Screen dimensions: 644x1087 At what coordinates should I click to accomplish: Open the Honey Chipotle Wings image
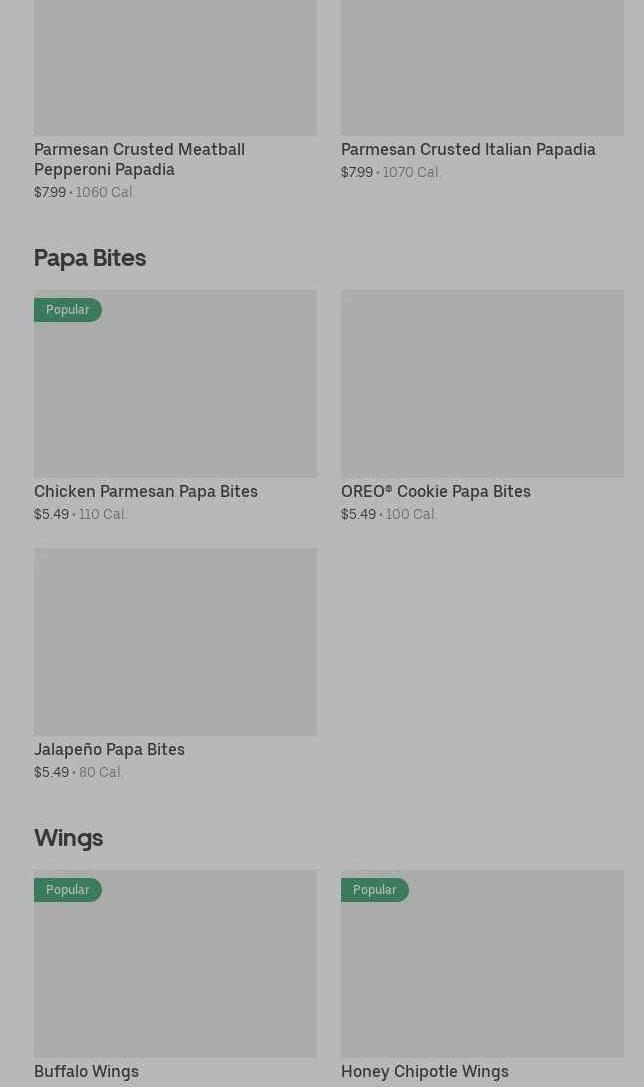[482, 974]
